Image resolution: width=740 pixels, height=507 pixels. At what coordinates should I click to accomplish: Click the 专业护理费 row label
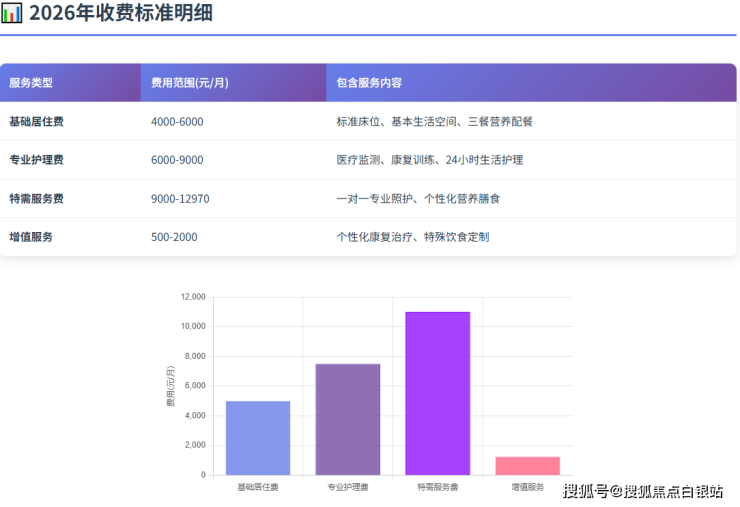pos(36,160)
